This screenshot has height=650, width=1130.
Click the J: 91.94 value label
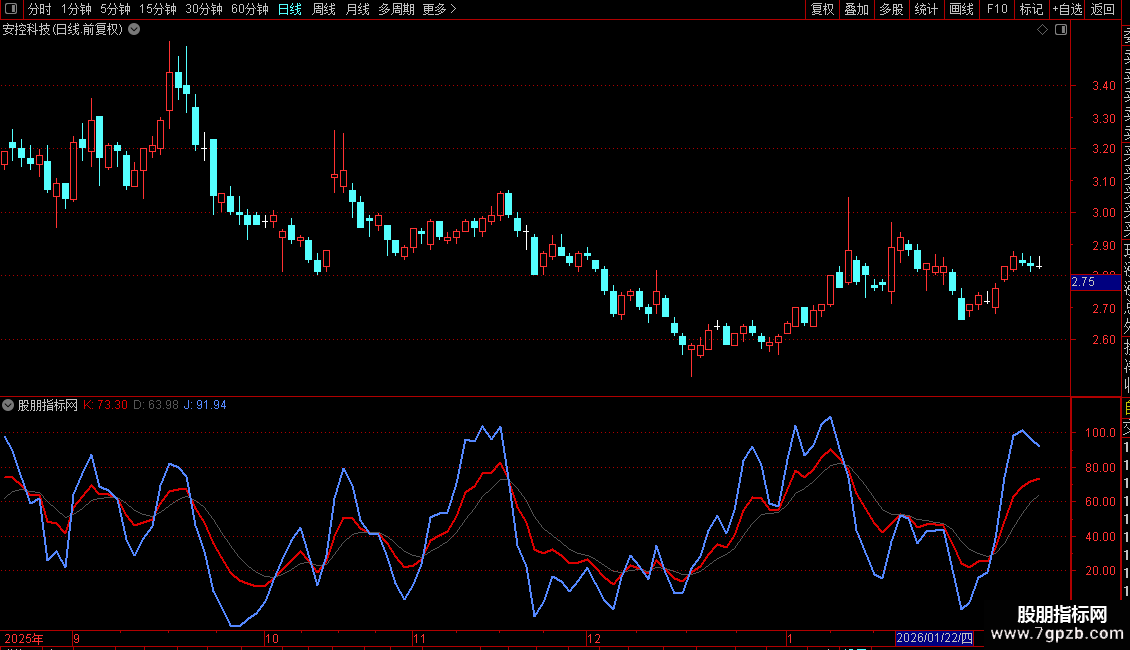click(205, 405)
